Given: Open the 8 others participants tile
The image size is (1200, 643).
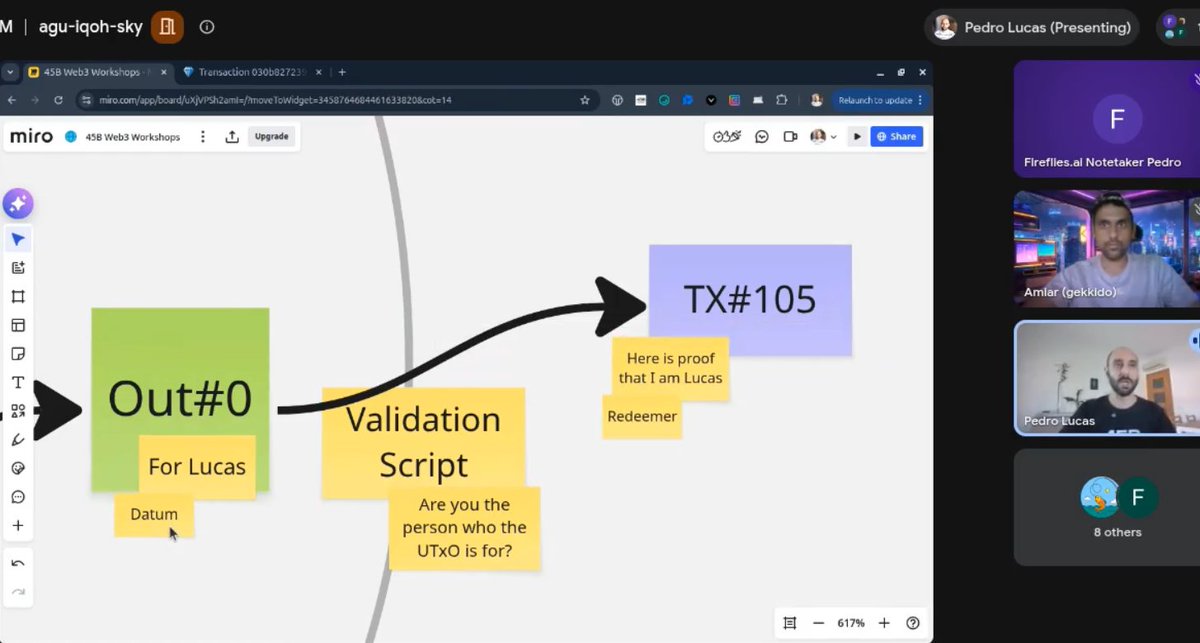Looking at the screenshot, I should [x=1107, y=507].
